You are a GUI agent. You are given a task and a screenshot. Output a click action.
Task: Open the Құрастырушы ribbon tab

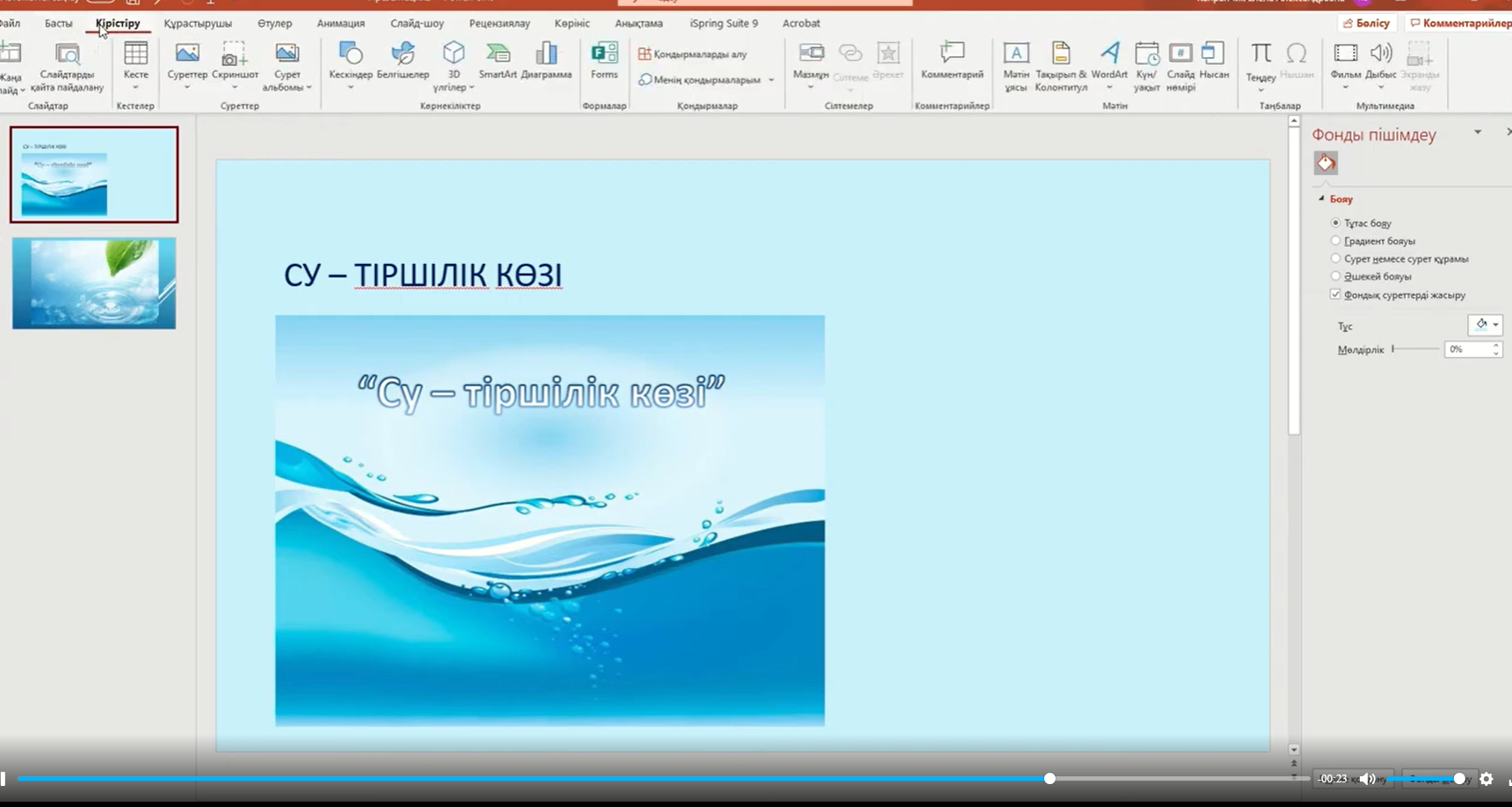198,24
